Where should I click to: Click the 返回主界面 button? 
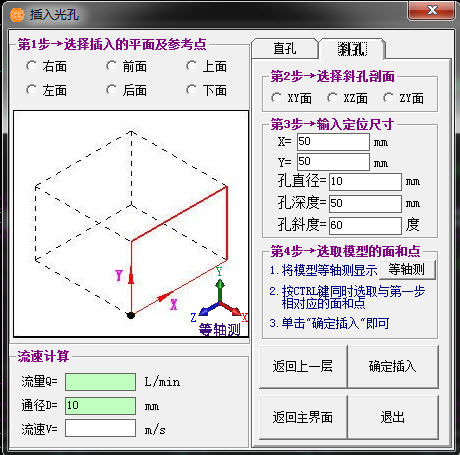pos(303,417)
